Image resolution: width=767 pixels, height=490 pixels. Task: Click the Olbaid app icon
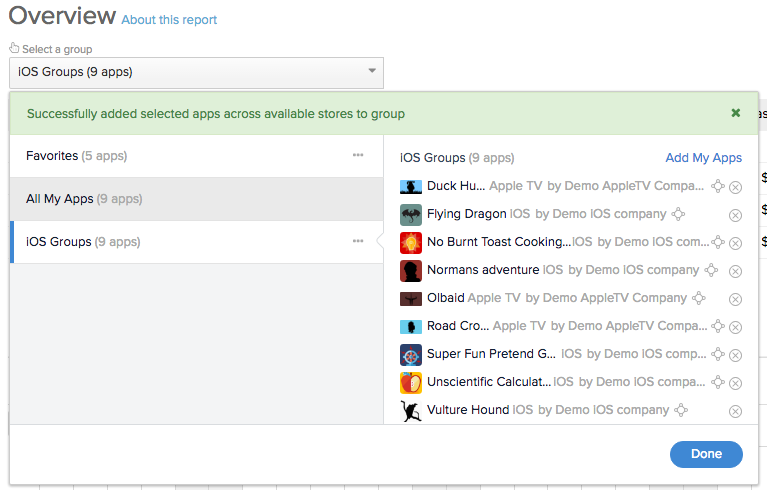pos(411,299)
